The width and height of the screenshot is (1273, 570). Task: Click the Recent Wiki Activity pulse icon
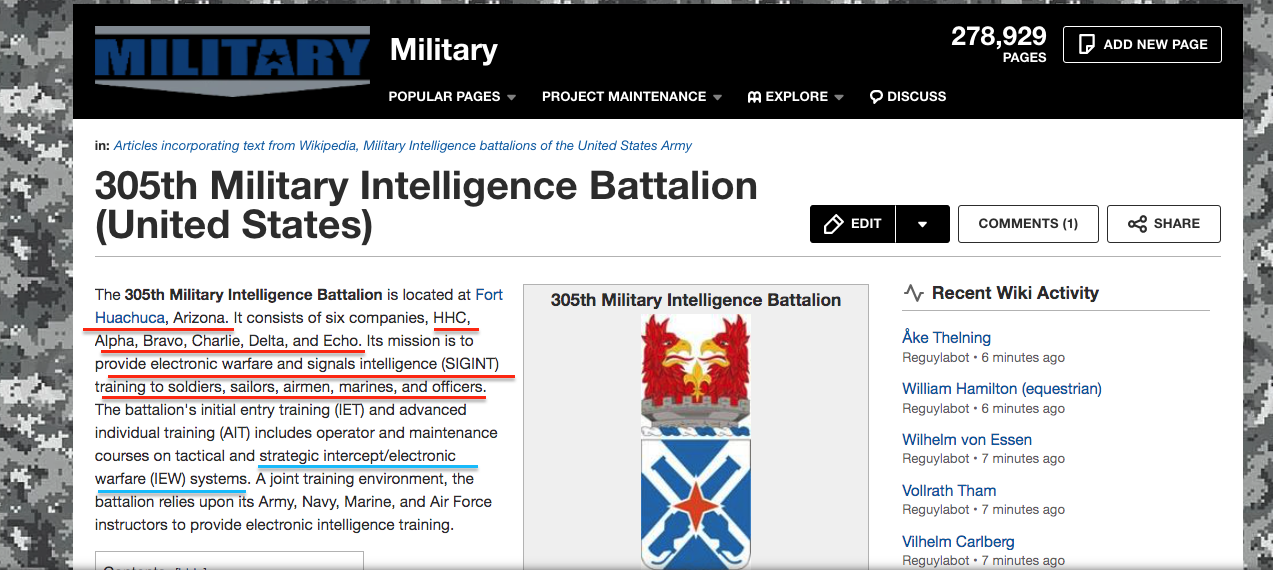(913, 293)
